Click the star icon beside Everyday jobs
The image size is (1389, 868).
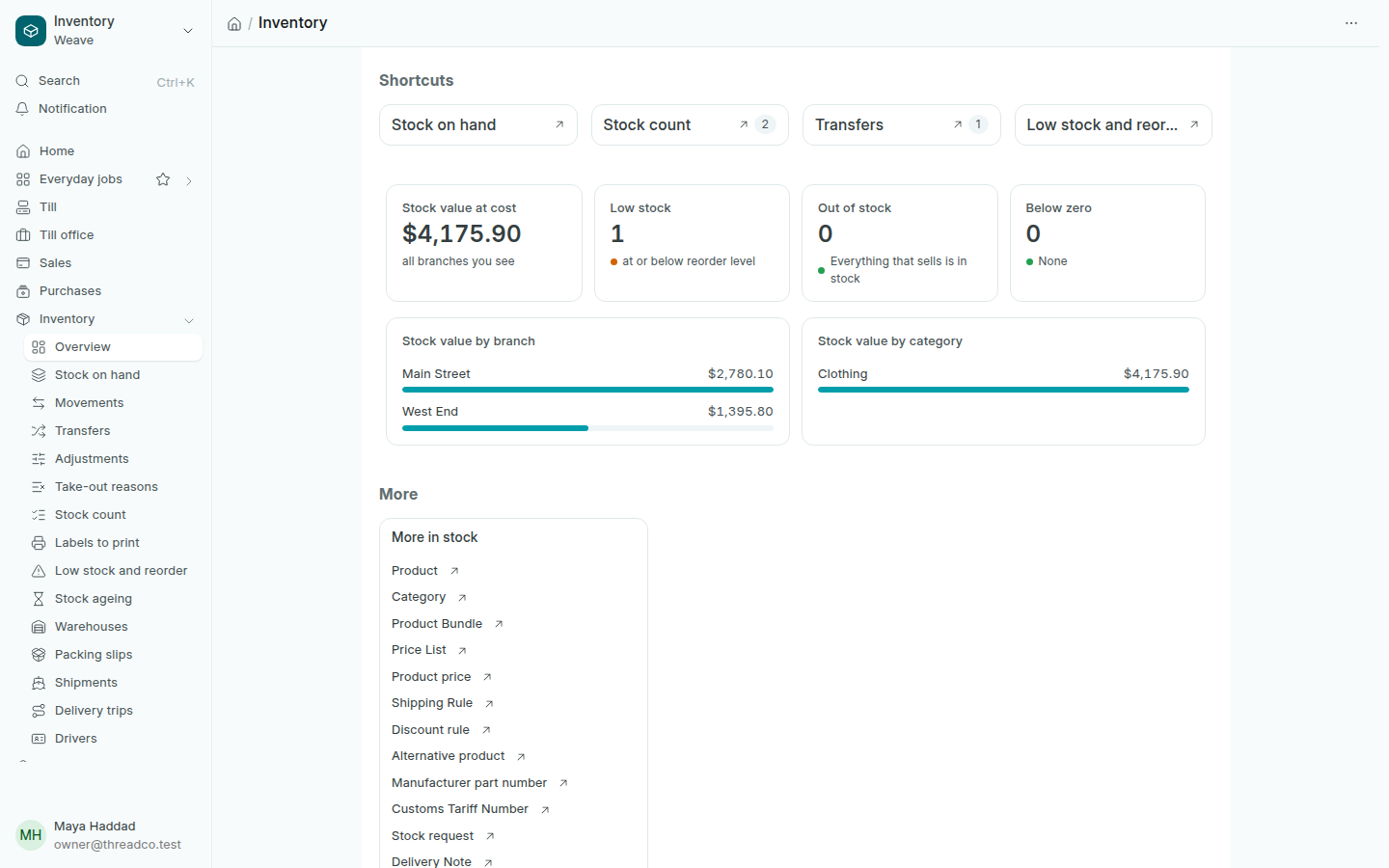tap(163, 179)
